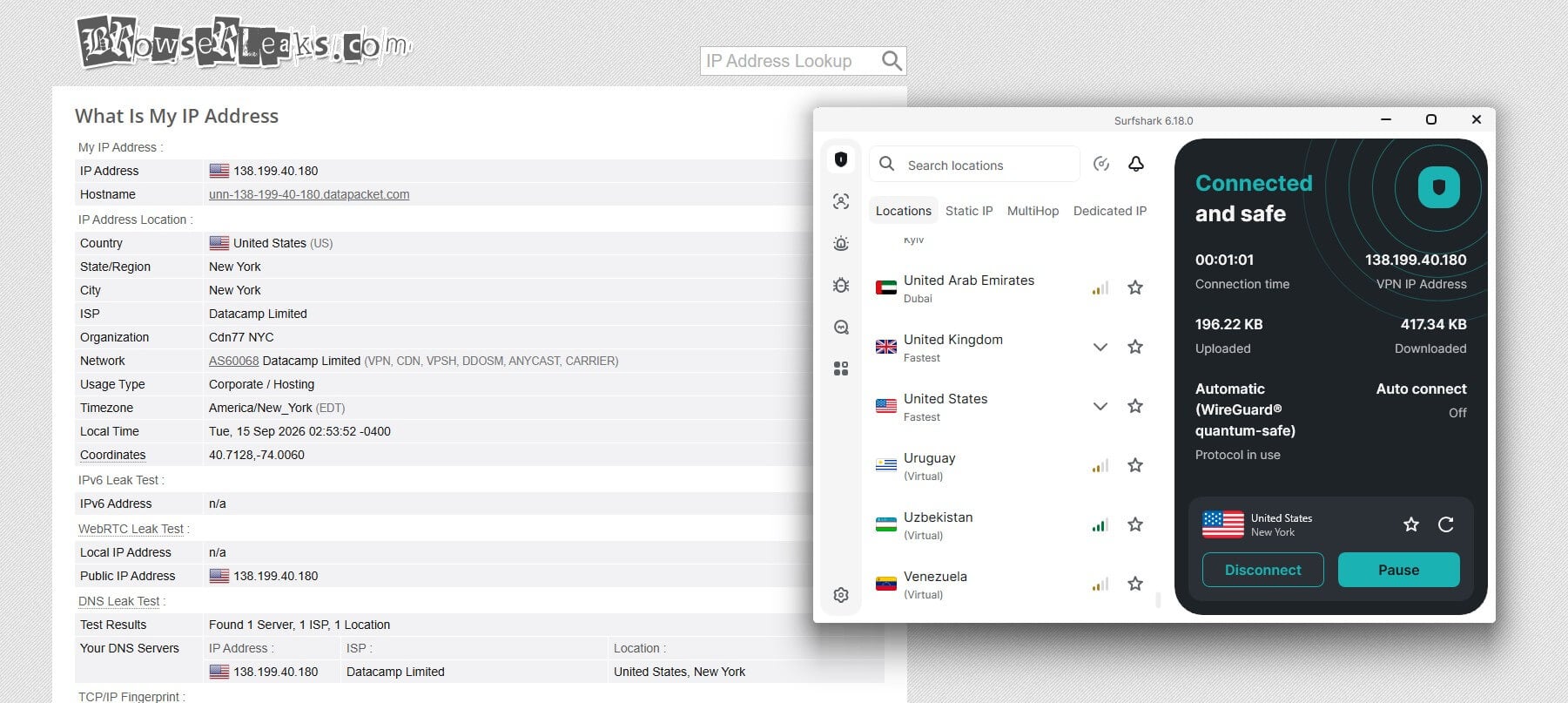Click the Search locations field
1568x703 pixels.
pos(975,165)
